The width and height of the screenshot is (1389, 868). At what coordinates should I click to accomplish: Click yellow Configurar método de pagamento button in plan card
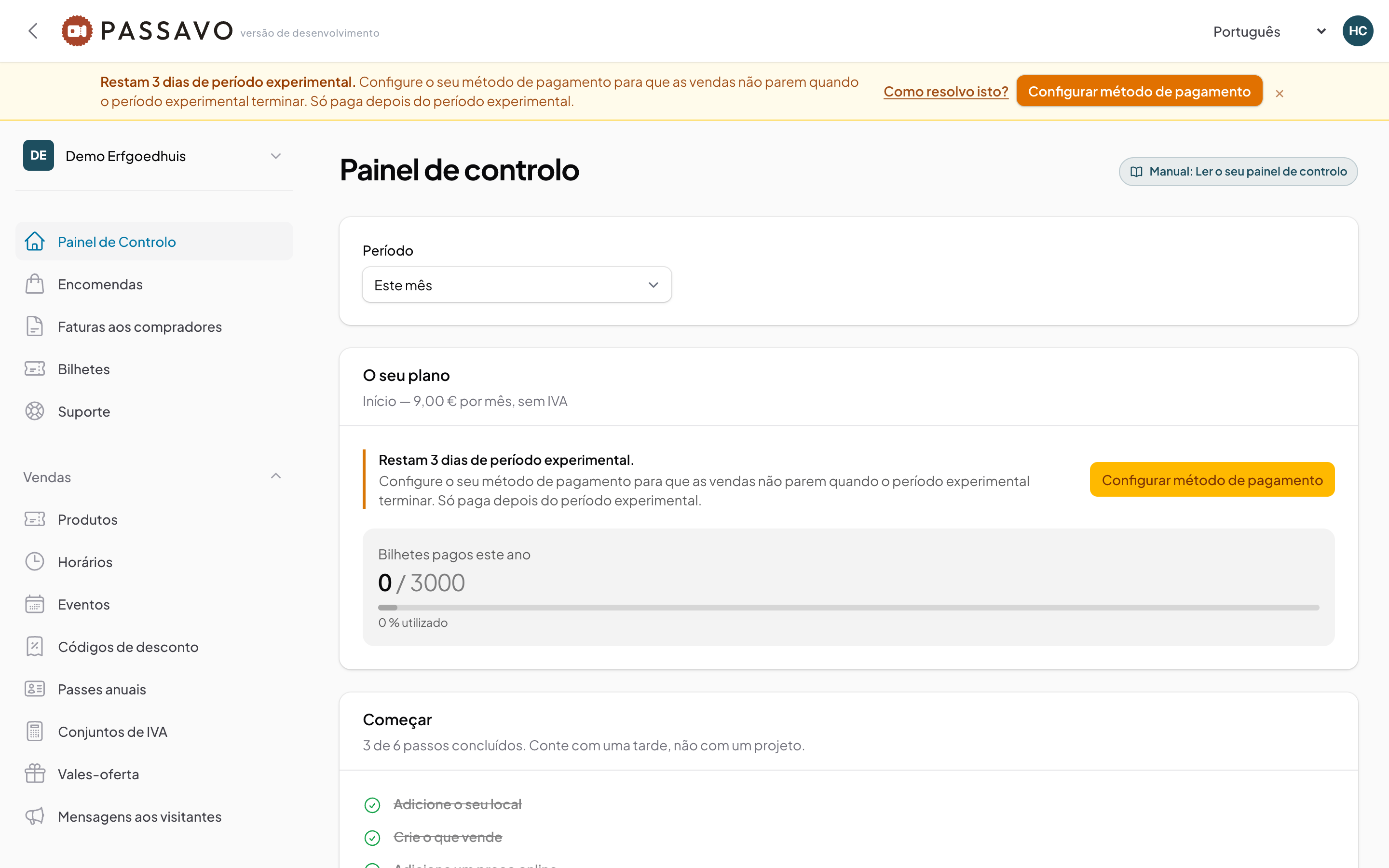pyautogui.click(x=1212, y=479)
